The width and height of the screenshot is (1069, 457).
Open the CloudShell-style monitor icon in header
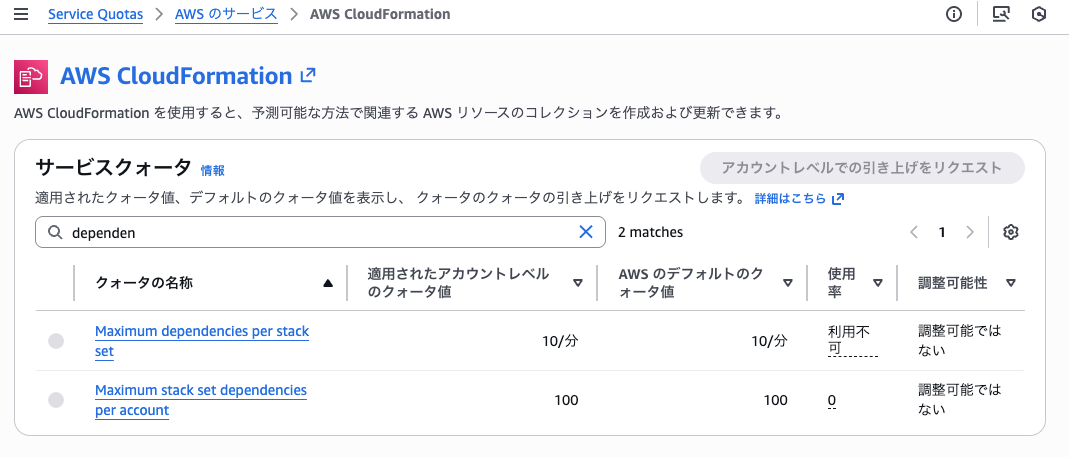(x=1000, y=15)
